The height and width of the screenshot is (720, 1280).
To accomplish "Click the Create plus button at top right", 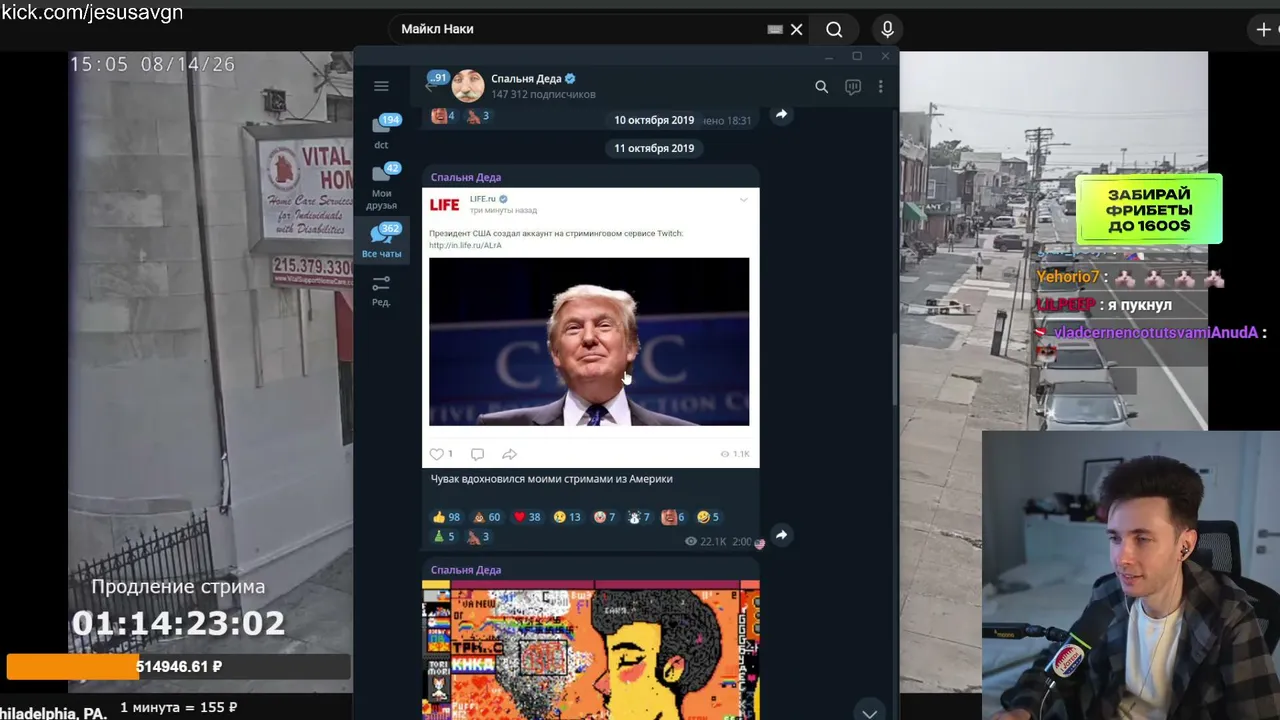I will point(1264,30).
